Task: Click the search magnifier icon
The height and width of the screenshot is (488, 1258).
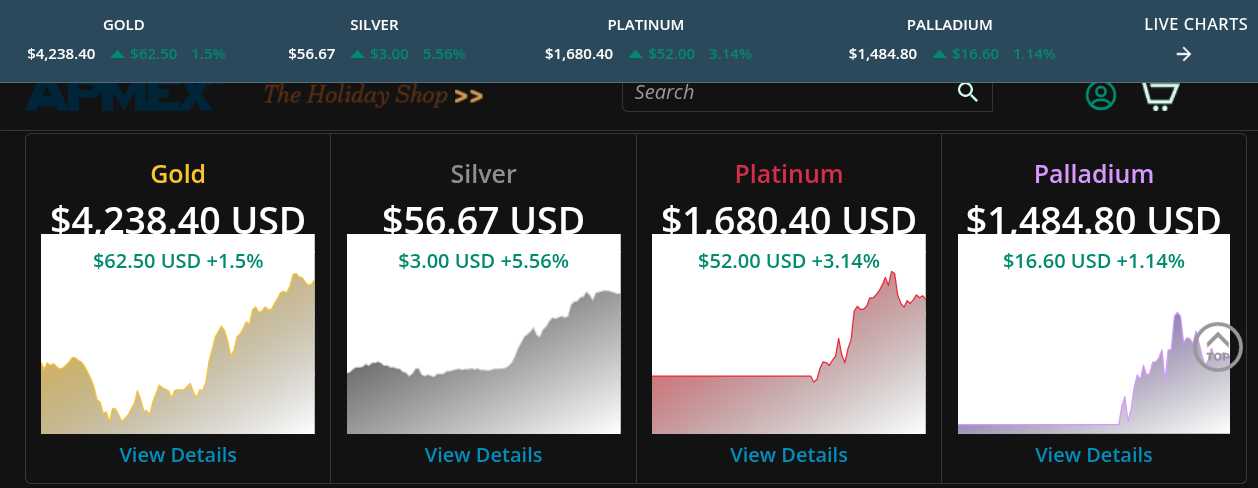Action: click(967, 93)
